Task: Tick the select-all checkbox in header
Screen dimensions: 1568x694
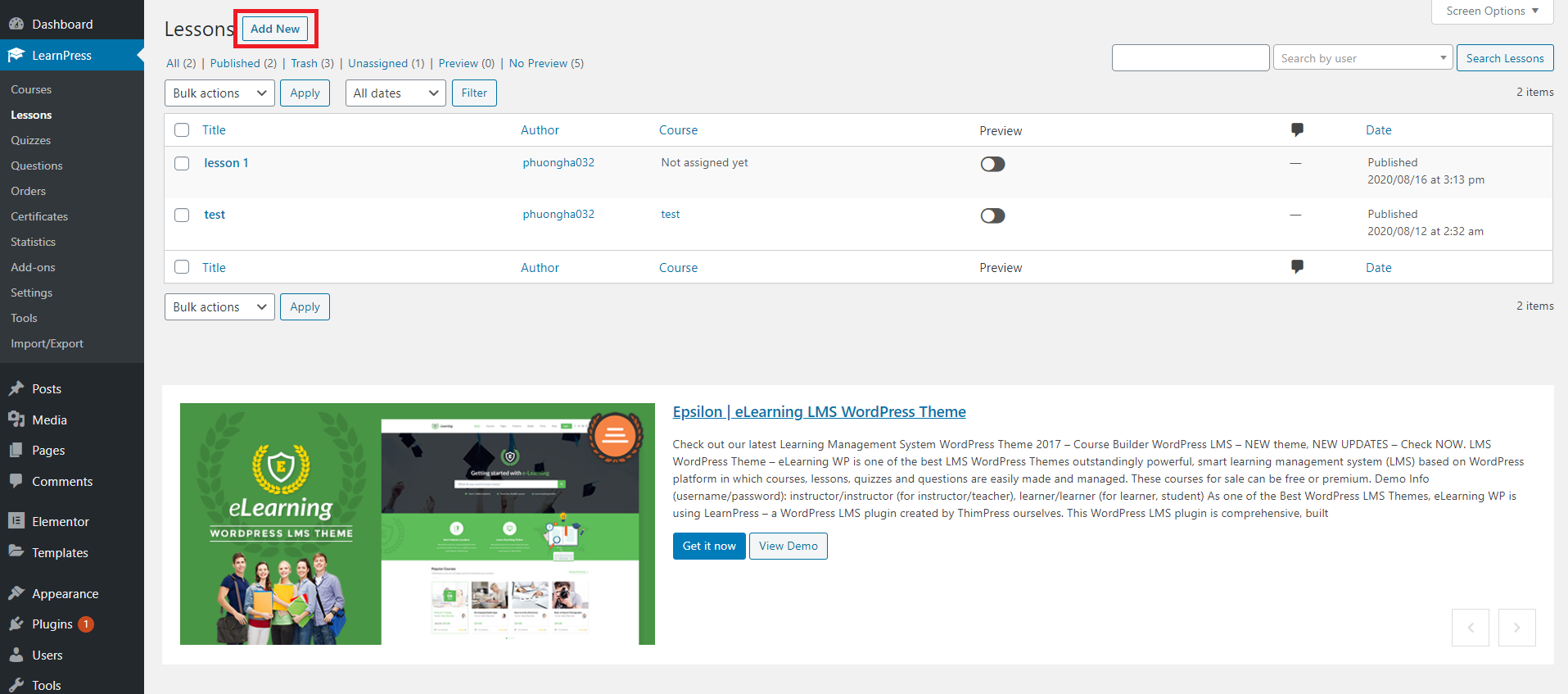Action: point(182,129)
